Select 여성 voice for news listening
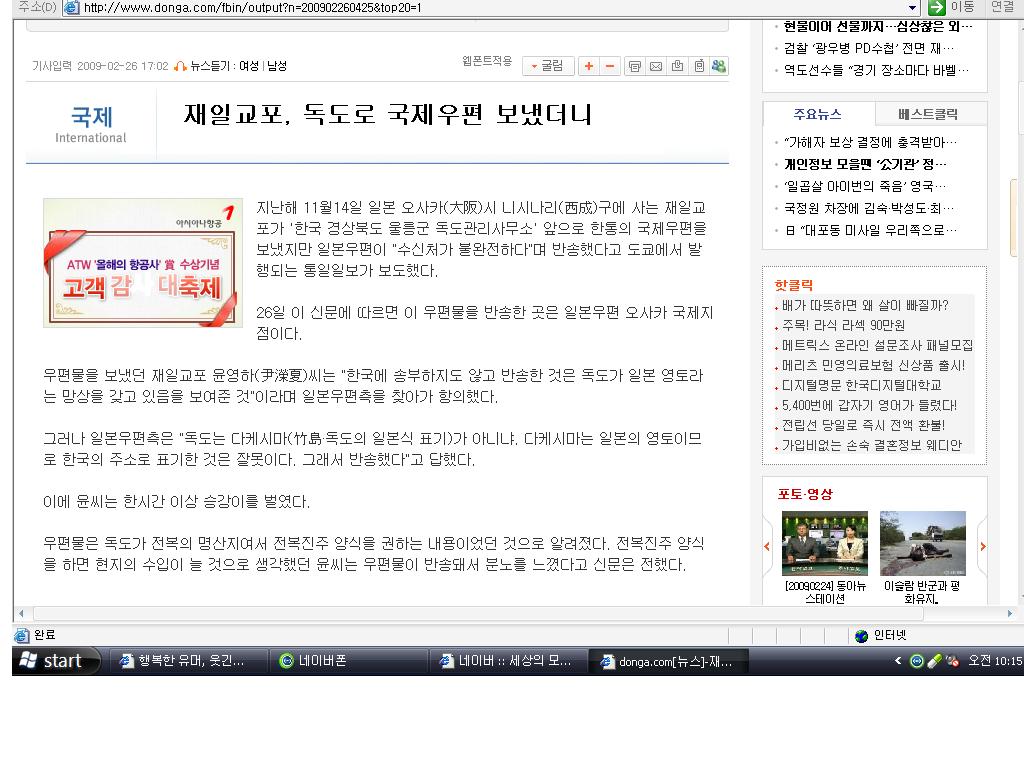Viewport: 1024px width, 768px height. [249, 66]
